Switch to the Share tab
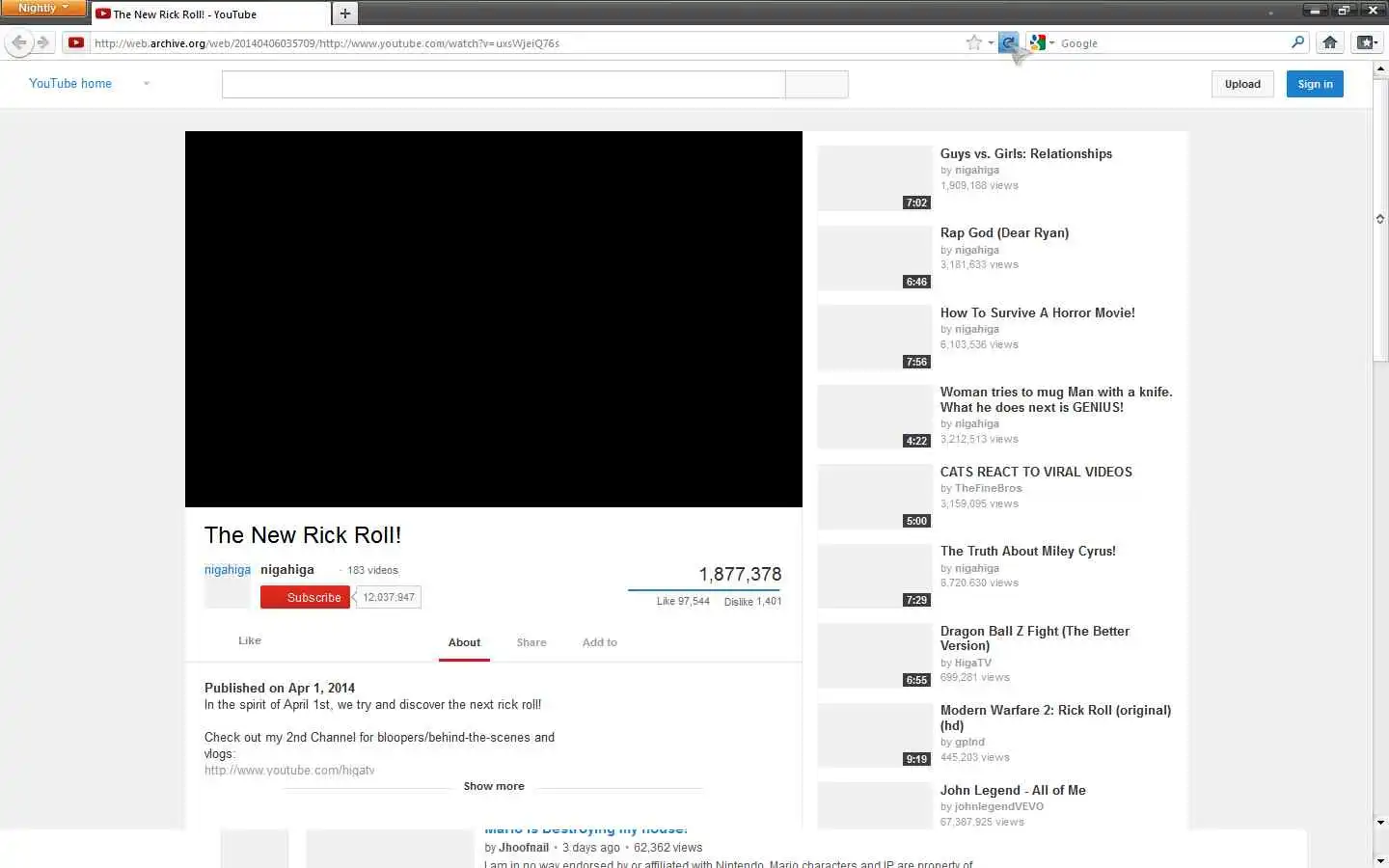This screenshot has height=868, width=1389. coord(531,642)
